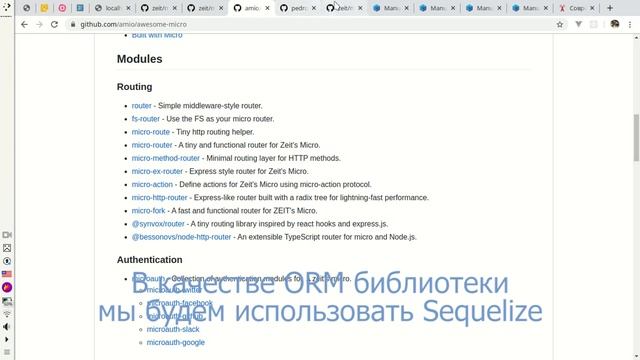Expand the tray arrow in left panel
This screenshot has width=640, height=360.
point(7,340)
